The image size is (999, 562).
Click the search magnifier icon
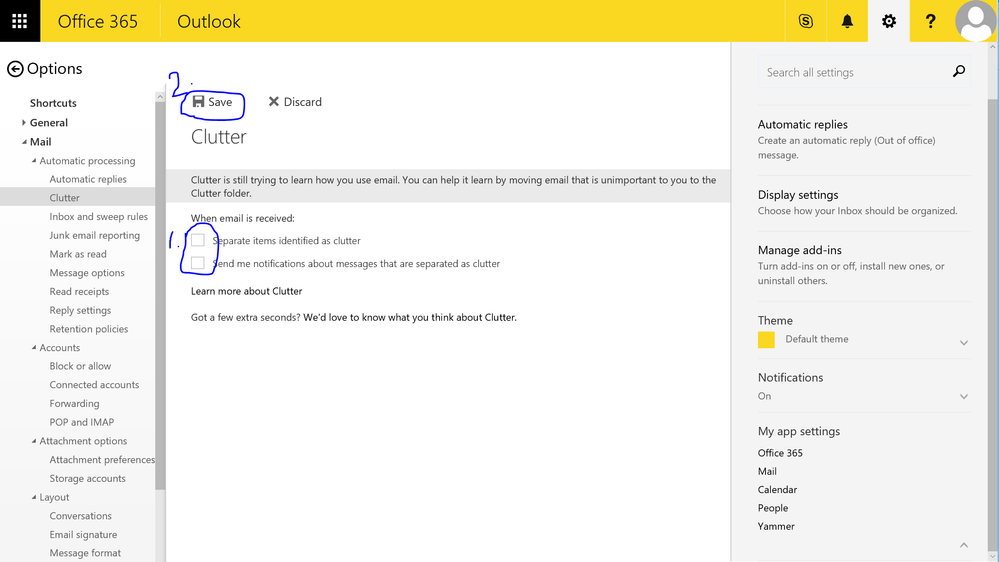[958, 71]
